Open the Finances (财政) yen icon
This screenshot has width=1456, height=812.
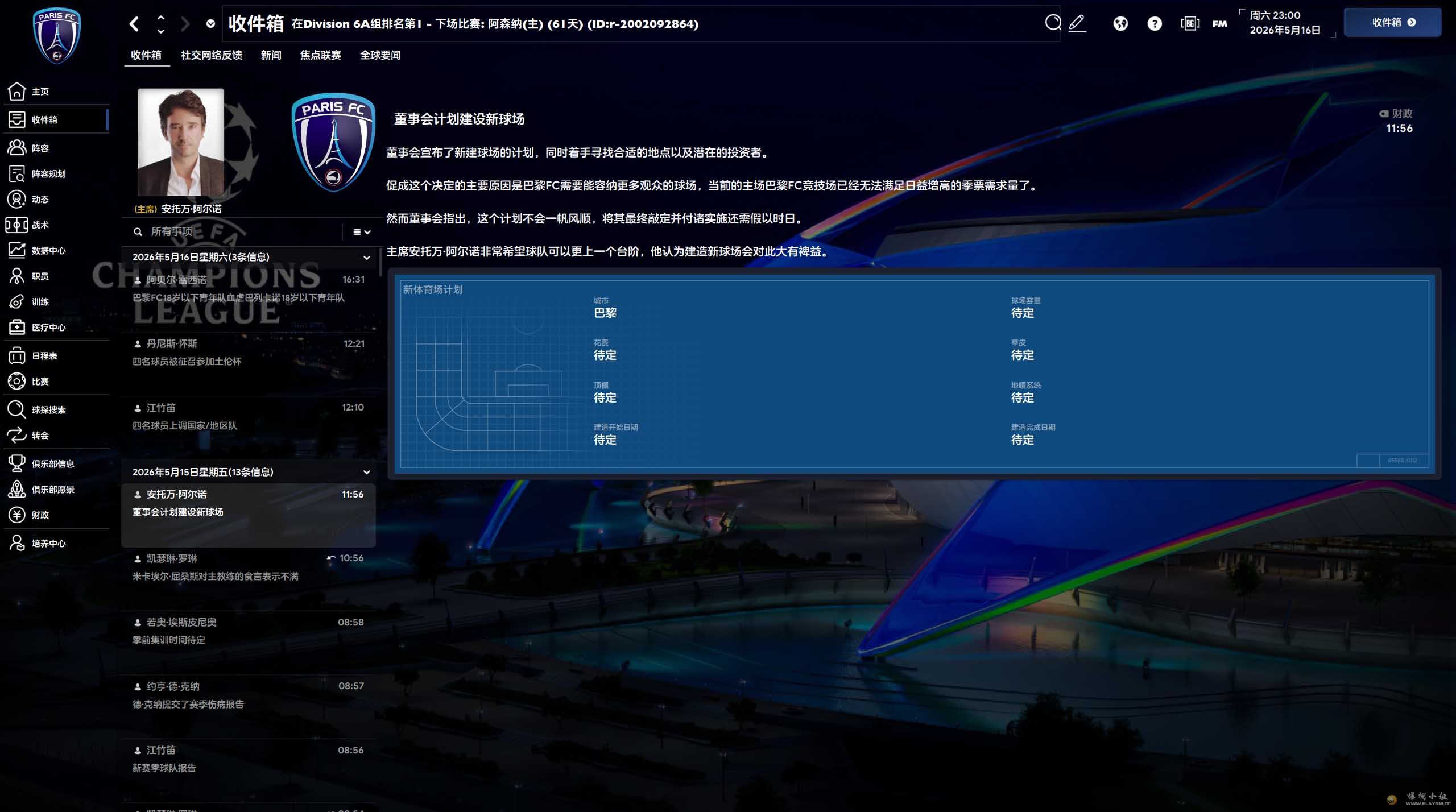[x=16, y=515]
